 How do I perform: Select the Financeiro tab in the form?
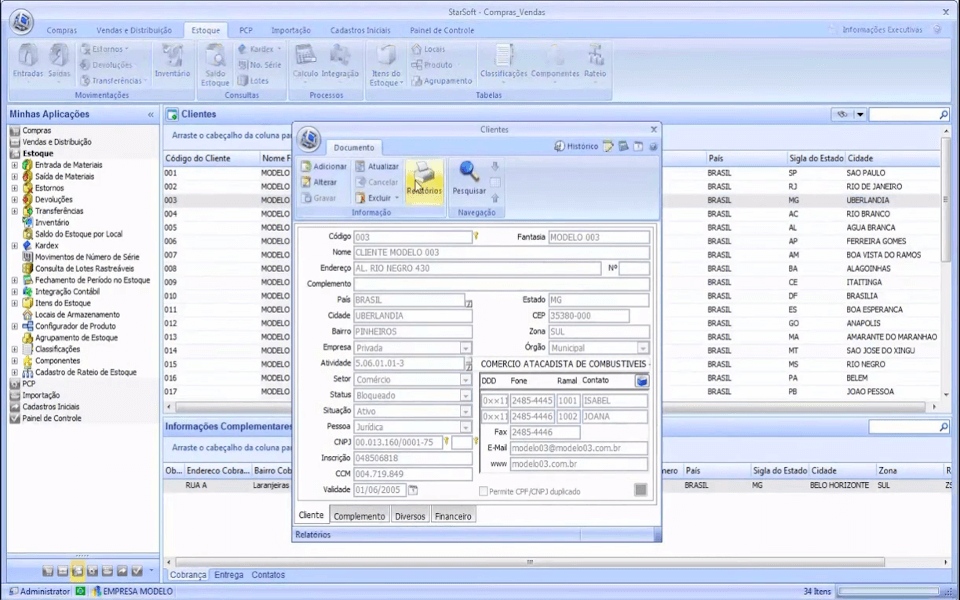pyautogui.click(x=452, y=516)
